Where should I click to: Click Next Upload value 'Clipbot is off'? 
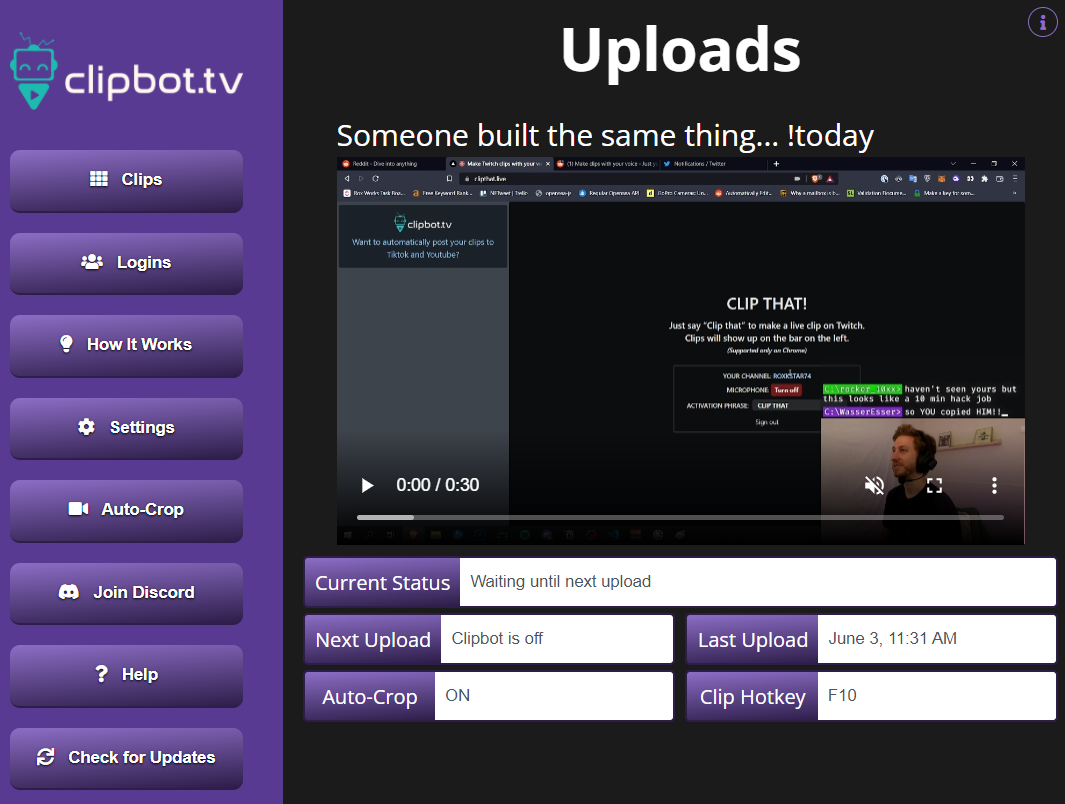556,639
